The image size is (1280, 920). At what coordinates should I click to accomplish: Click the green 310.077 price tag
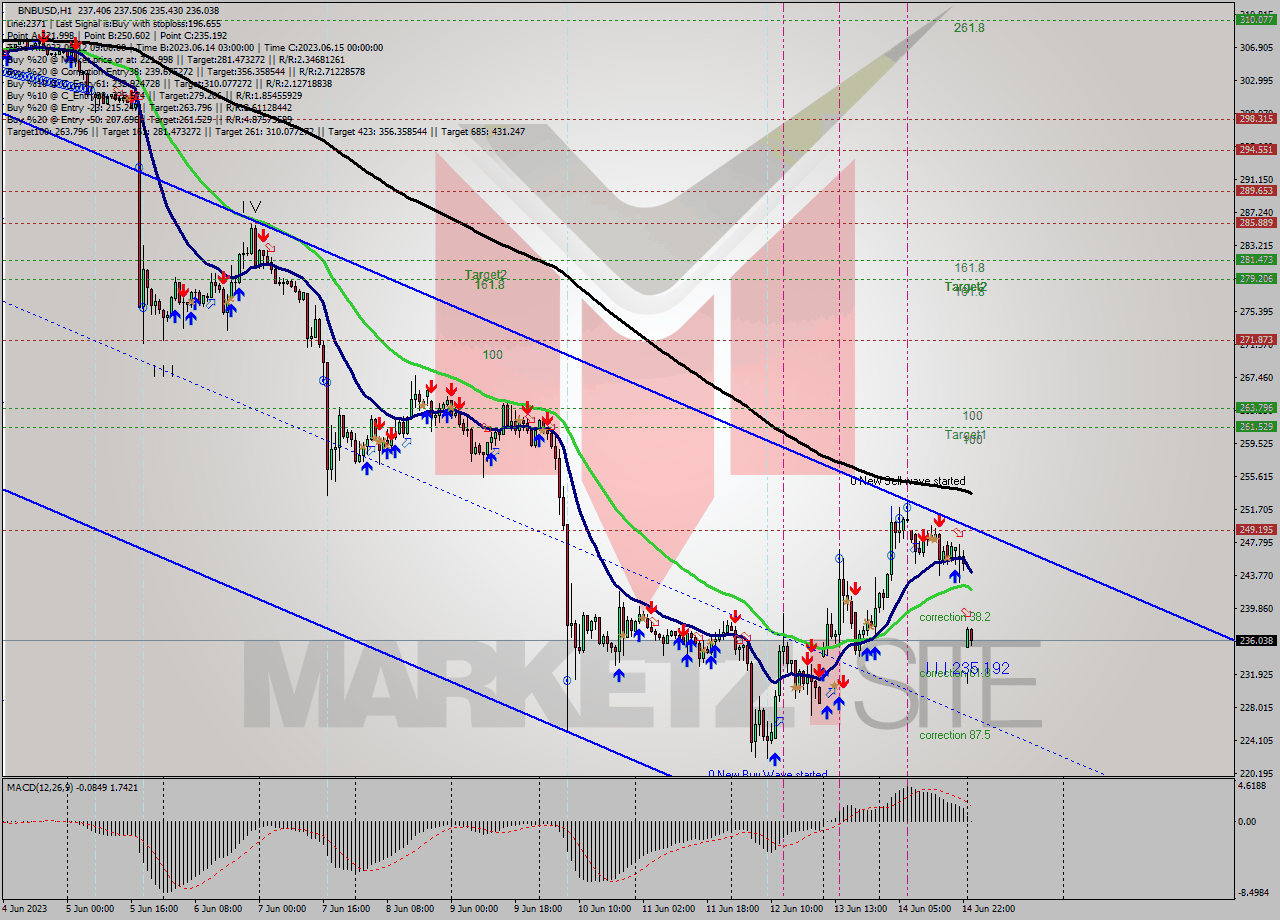tap(1256, 19)
